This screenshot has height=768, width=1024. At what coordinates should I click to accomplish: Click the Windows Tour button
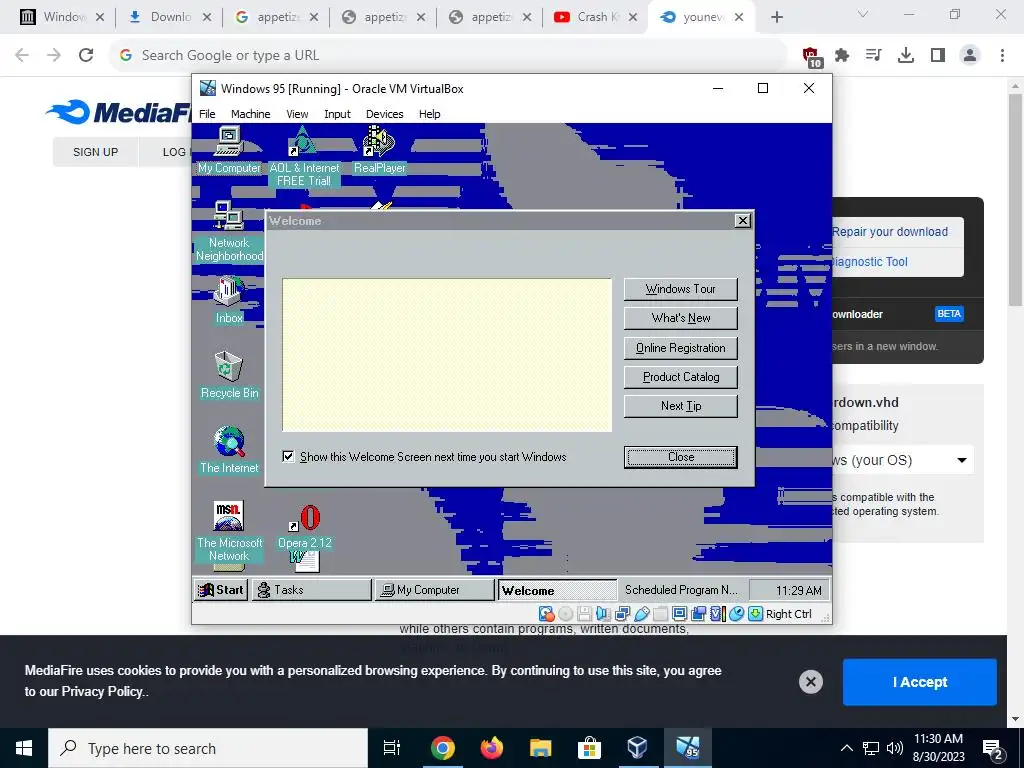(x=680, y=289)
